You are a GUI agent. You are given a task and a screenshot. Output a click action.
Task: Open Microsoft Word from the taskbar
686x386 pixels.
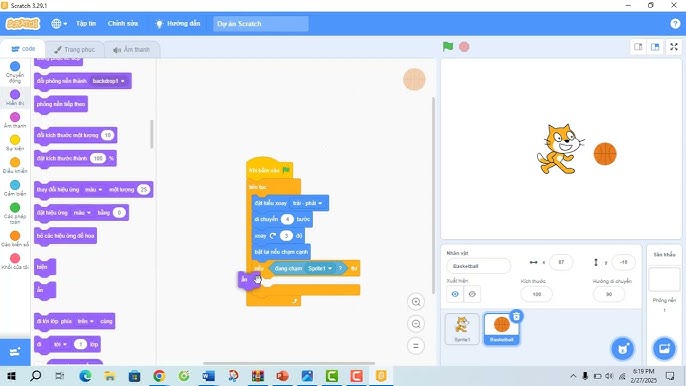[x=209, y=376]
